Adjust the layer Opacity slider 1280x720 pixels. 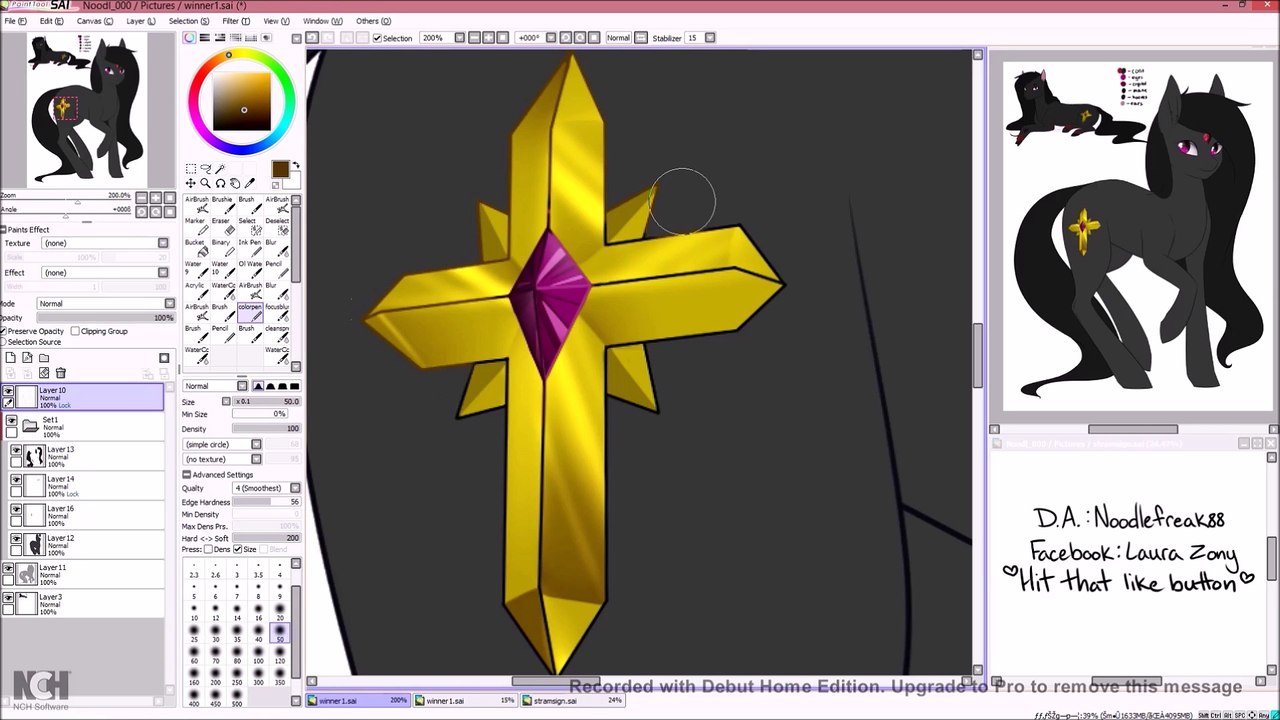point(105,317)
